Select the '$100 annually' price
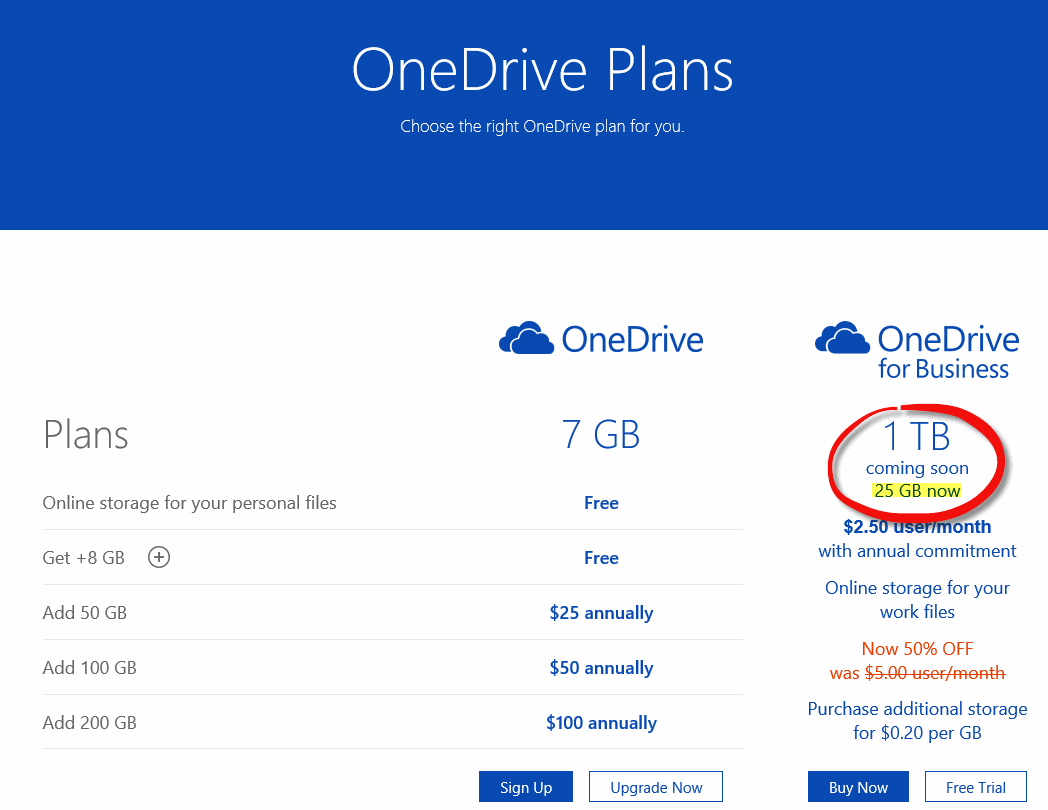Viewport: 1048px width, 810px height. pyautogui.click(x=602, y=722)
